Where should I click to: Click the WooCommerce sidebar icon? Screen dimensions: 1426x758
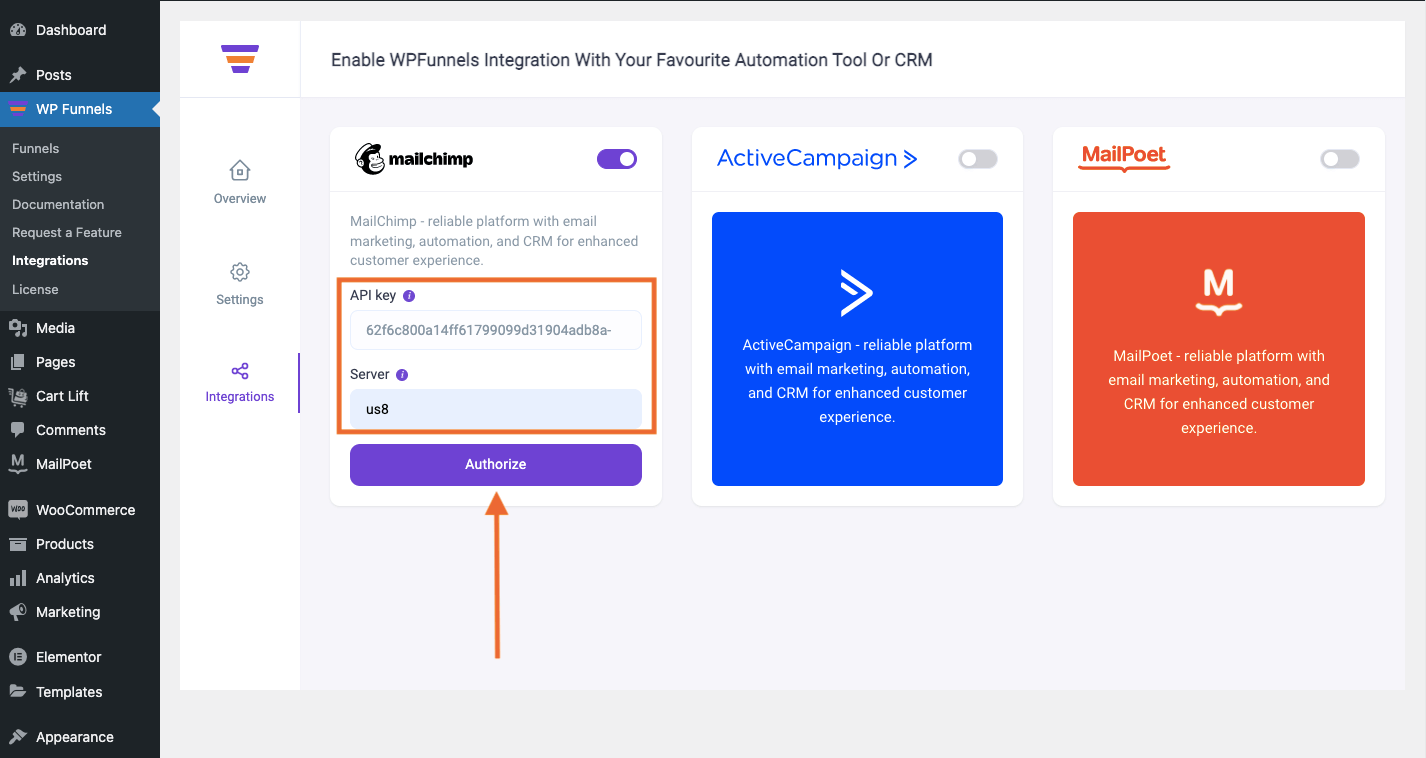pyautogui.click(x=18, y=510)
